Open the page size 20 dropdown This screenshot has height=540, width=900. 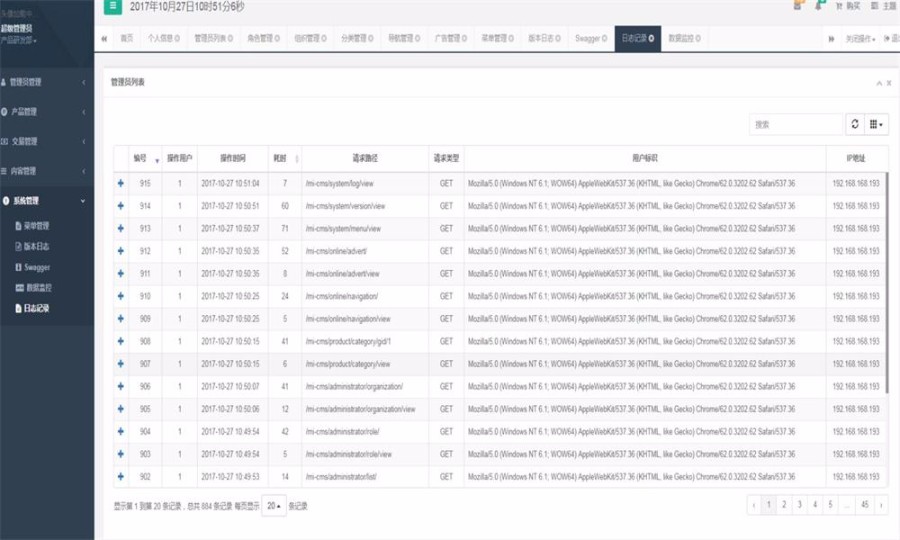point(274,506)
